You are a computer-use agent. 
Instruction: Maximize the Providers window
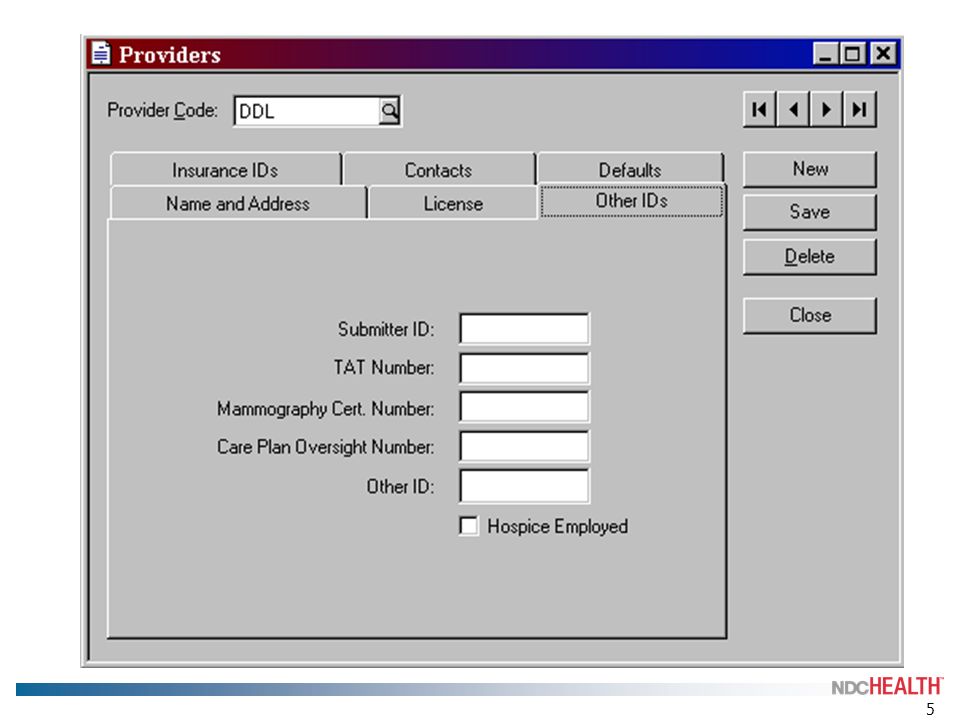click(x=852, y=54)
